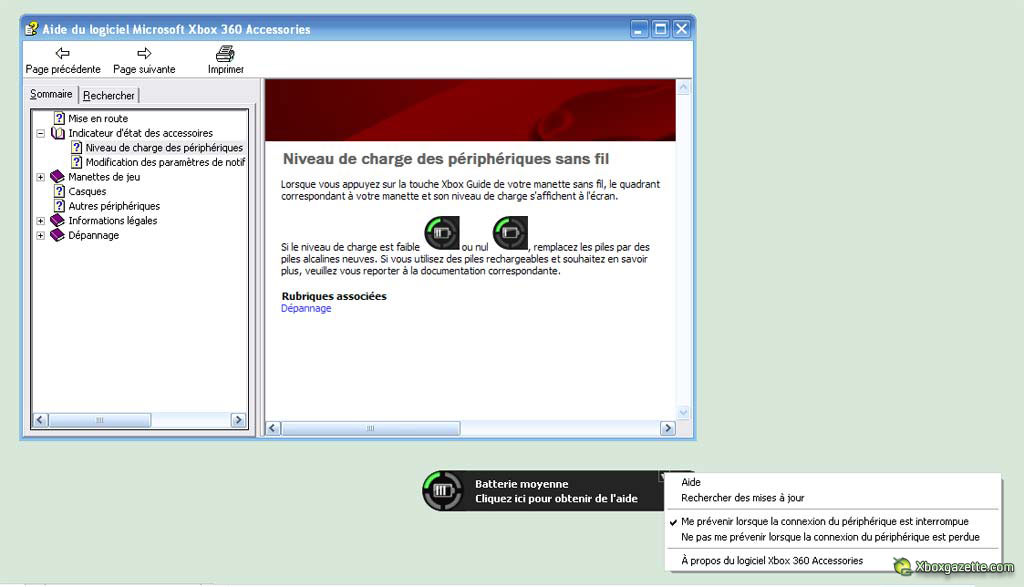The height and width of the screenshot is (587, 1024).
Task: Click the Imprimer printer icon
Action: (x=225, y=53)
